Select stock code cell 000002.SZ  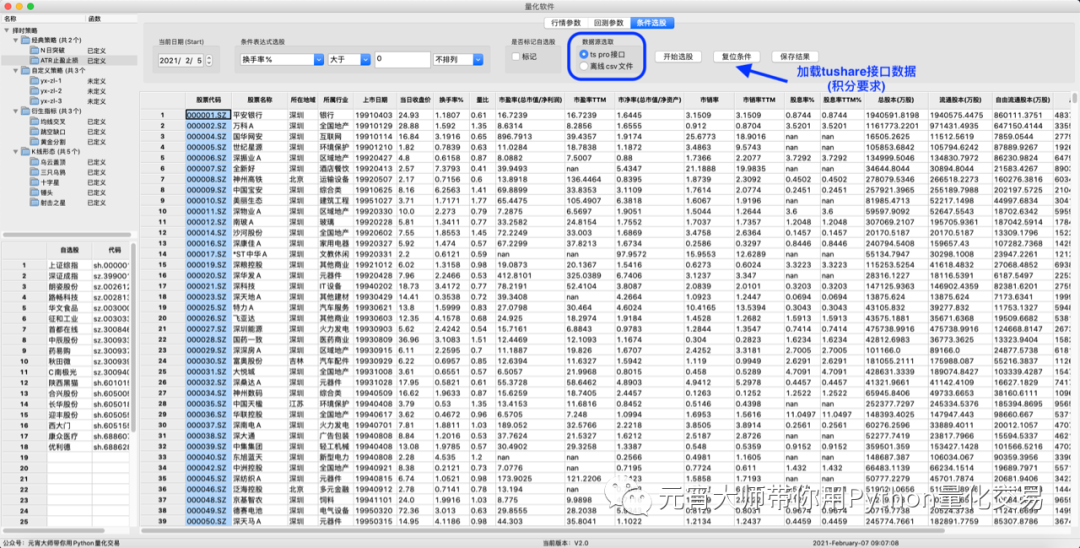coord(208,126)
